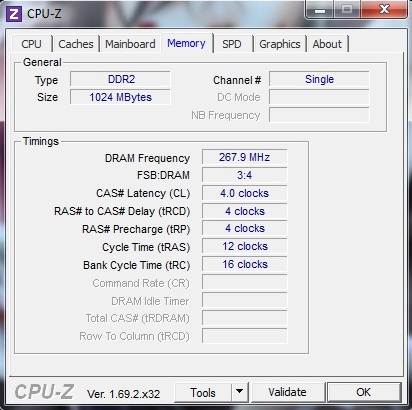Confirm with the OK button
Image resolution: width=412 pixels, height=410 pixels.
364,392
